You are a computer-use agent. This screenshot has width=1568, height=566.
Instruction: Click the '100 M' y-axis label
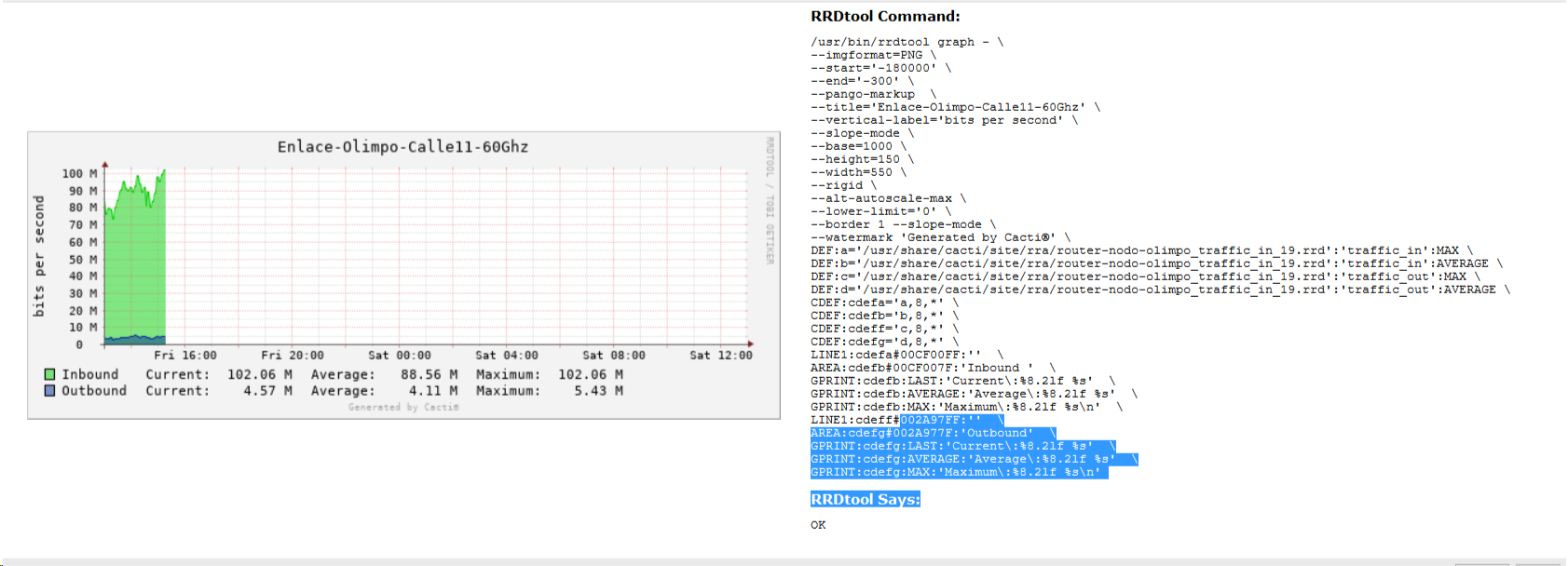tap(80, 174)
